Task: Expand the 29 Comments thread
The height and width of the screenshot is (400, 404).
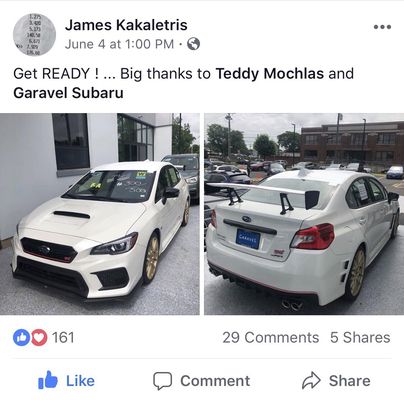Action: 271,338
